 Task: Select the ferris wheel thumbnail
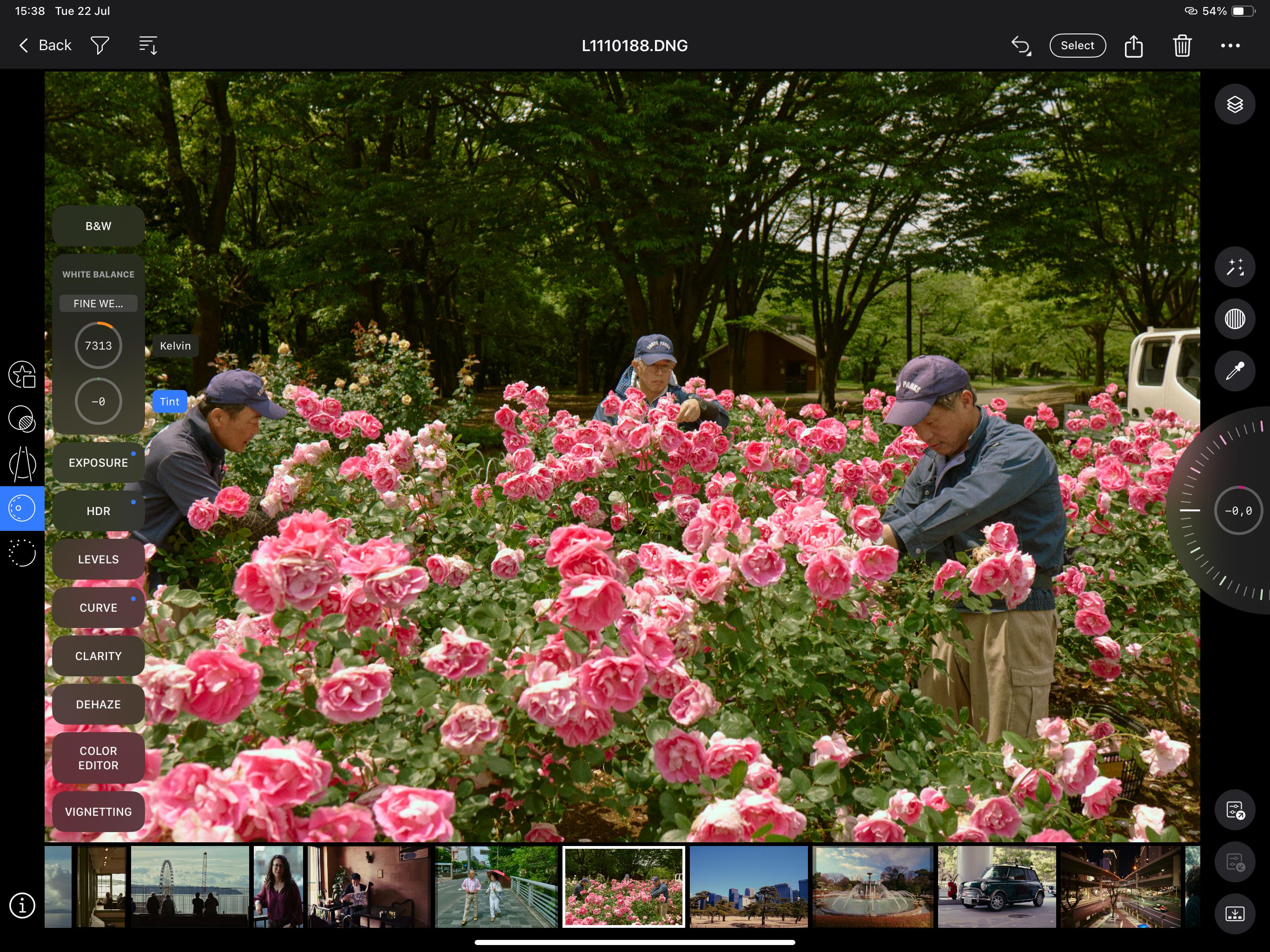tap(190, 886)
